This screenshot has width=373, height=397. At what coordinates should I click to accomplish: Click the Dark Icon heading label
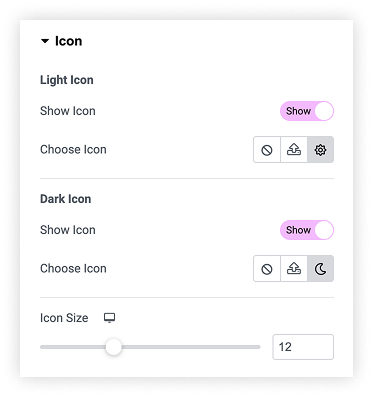(x=66, y=199)
